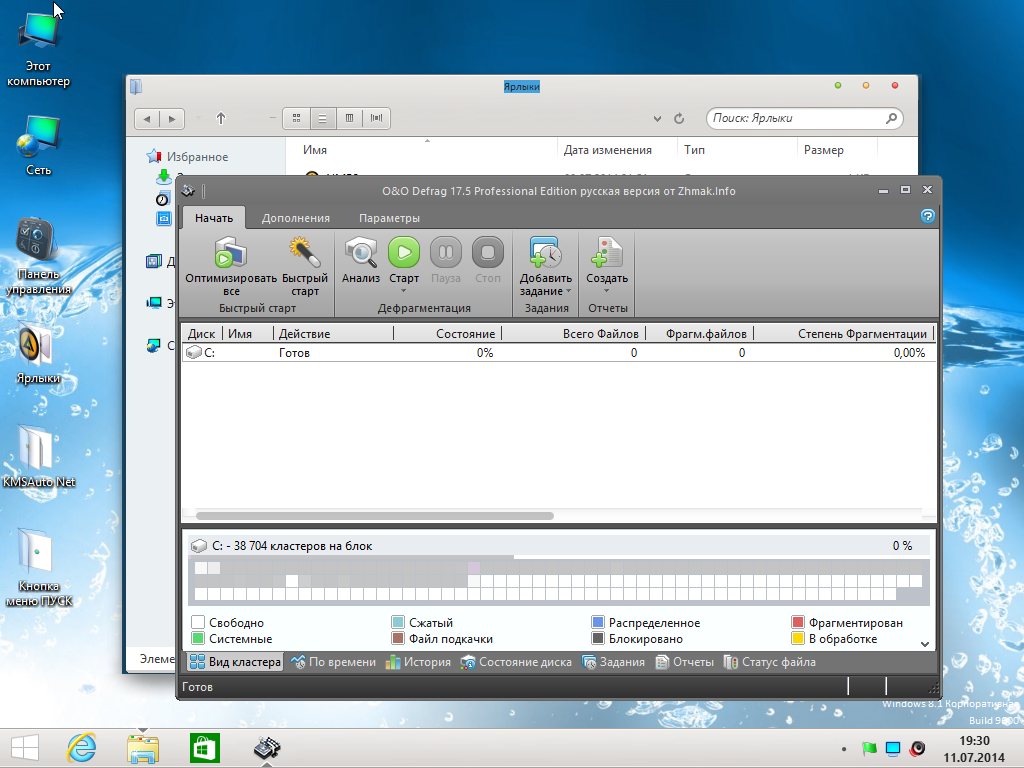Switch to the Начать ribbon tab
This screenshot has height=768, width=1024.
[214, 218]
